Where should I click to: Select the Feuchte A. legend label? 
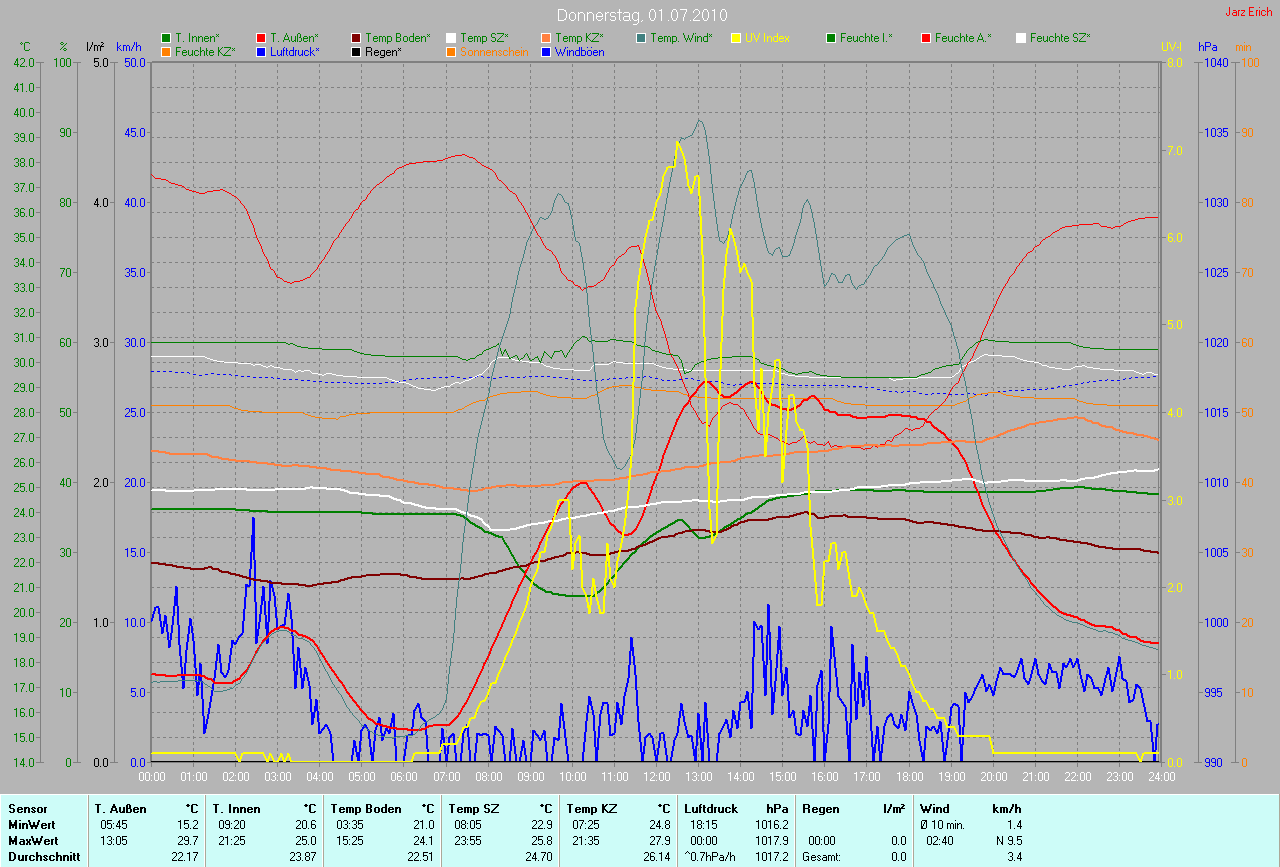click(x=963, y=38)
